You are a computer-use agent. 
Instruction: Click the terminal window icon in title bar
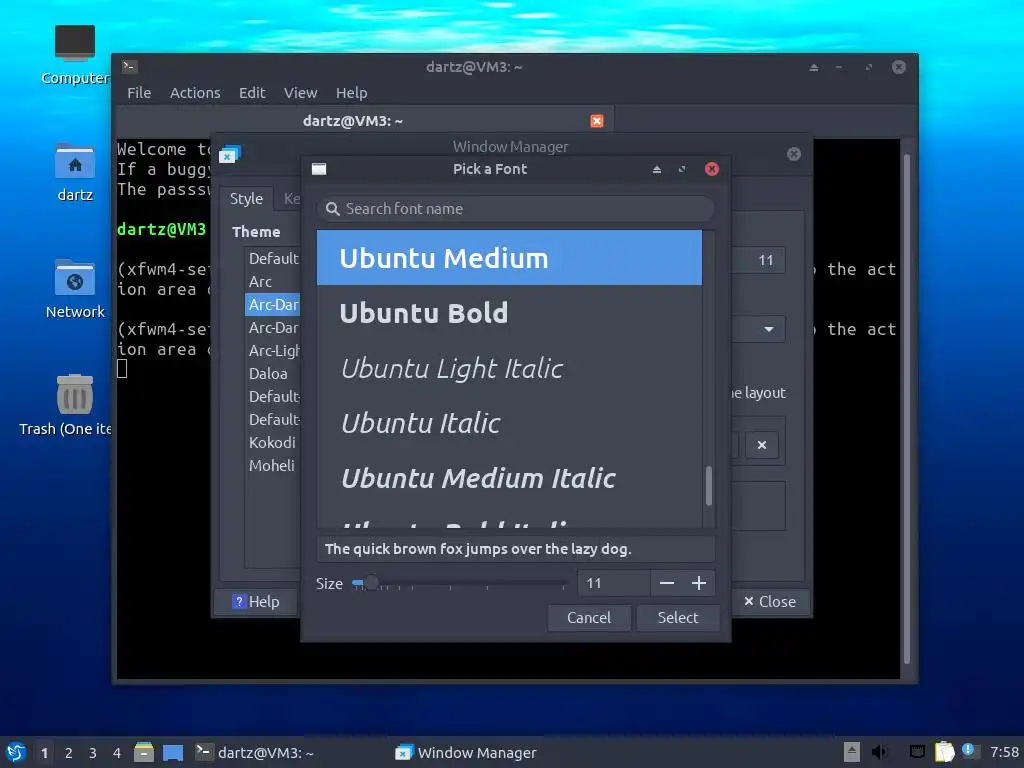coord(130,66)
